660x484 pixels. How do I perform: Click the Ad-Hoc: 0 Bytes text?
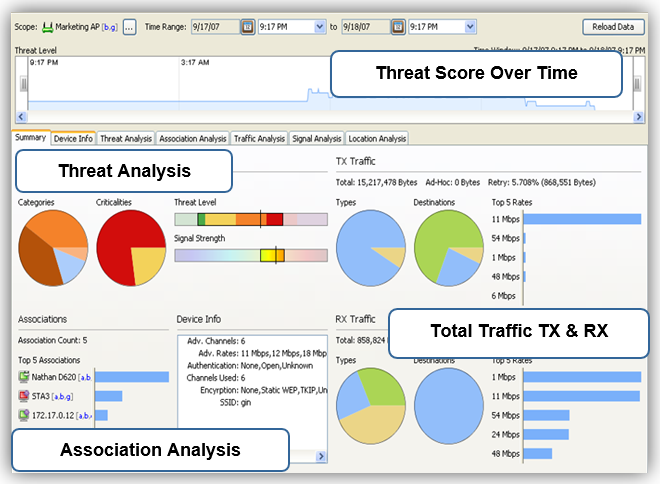[452, 182]
